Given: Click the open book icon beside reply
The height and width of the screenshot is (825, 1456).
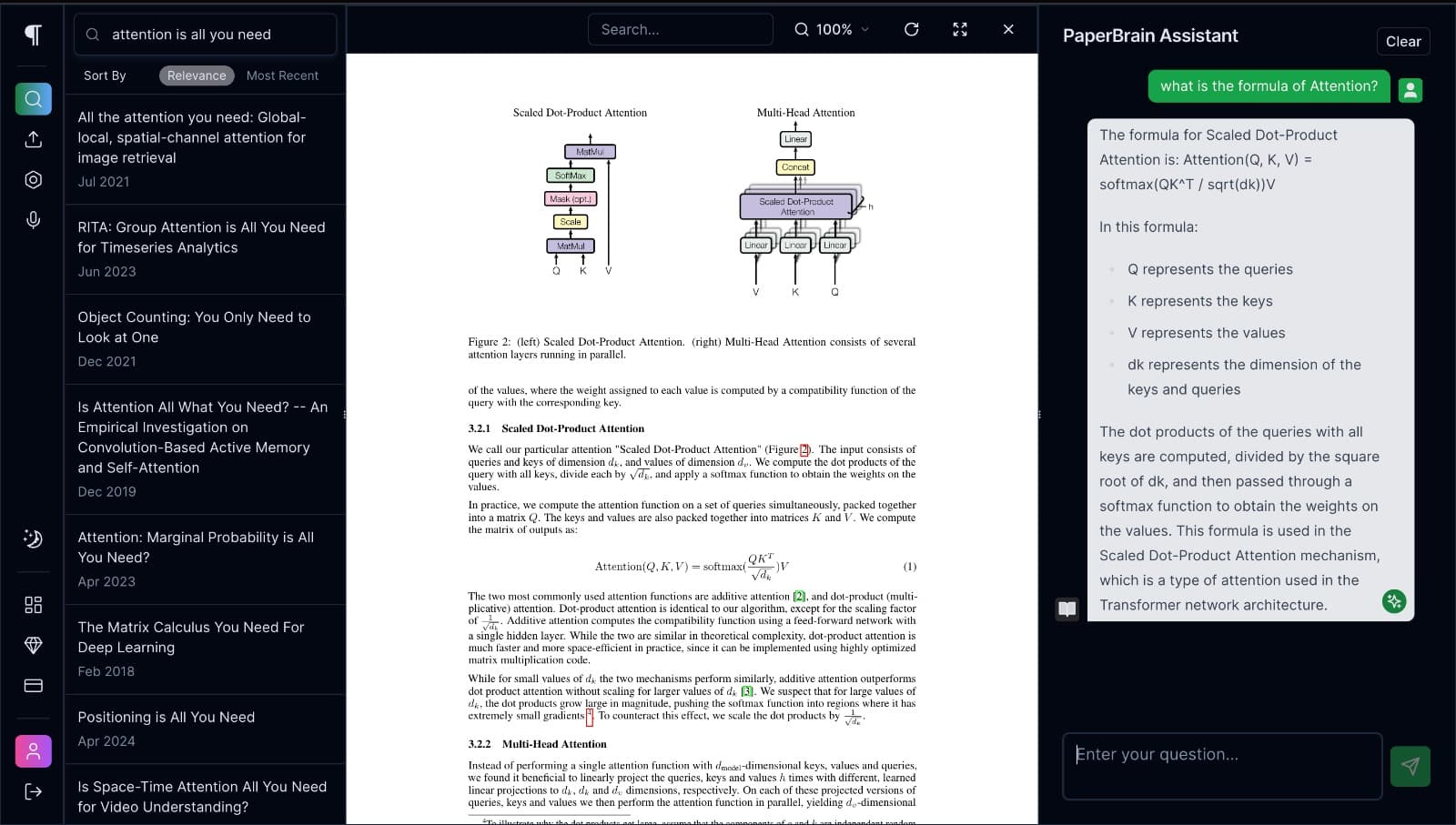Looking at the screenshot, I should [x=1067, y=609].
